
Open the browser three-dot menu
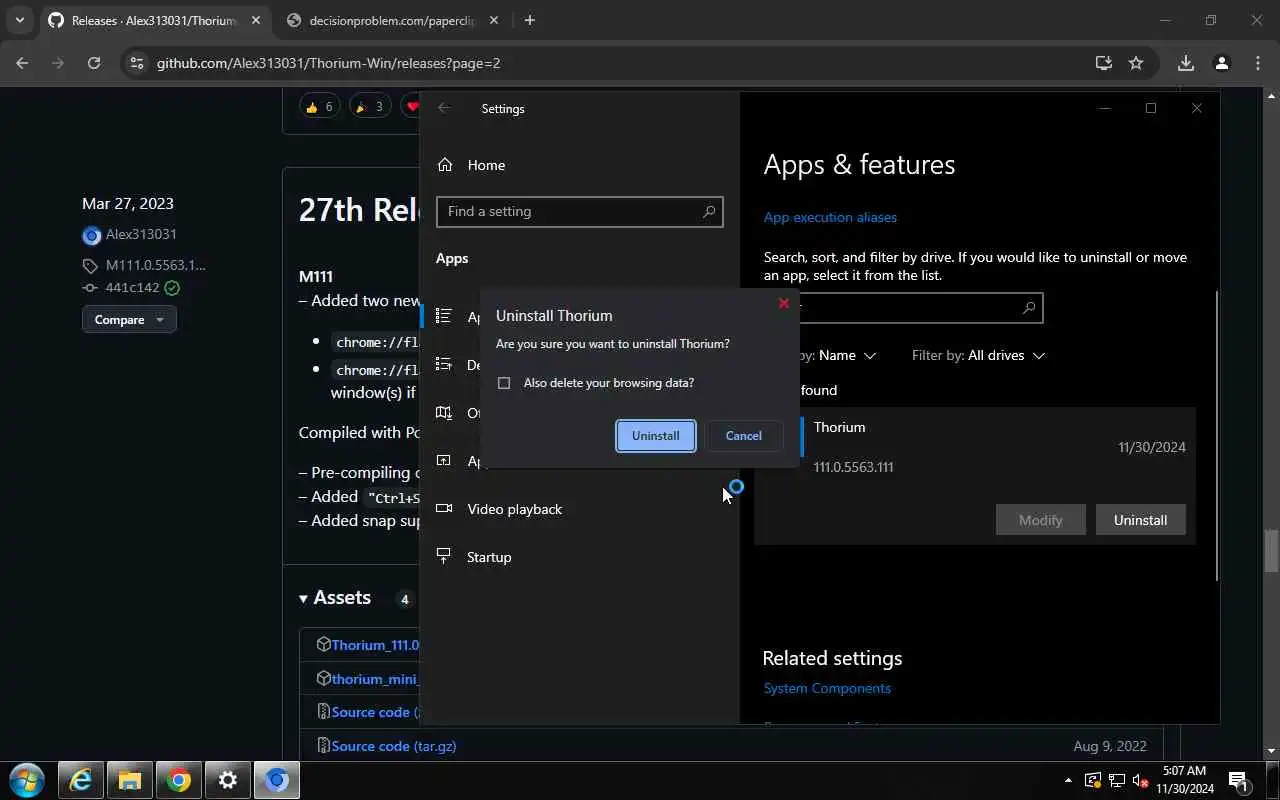point(1258,63)
